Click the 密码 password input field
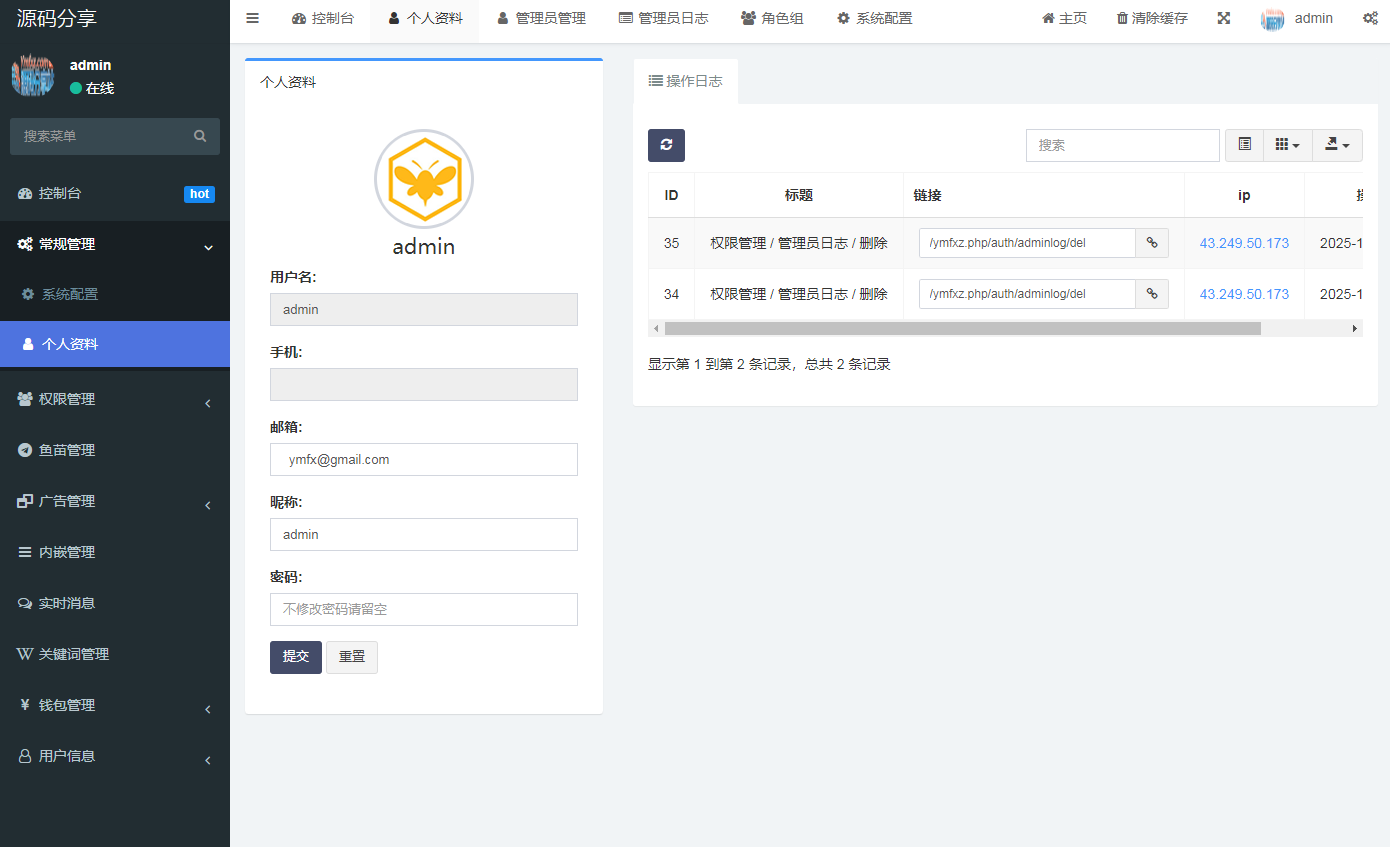 424,609
